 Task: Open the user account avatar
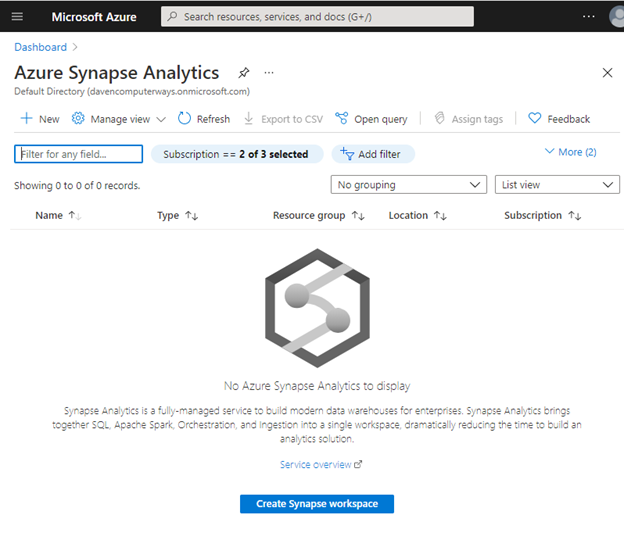pyautogui.click(x=617, y=17)
